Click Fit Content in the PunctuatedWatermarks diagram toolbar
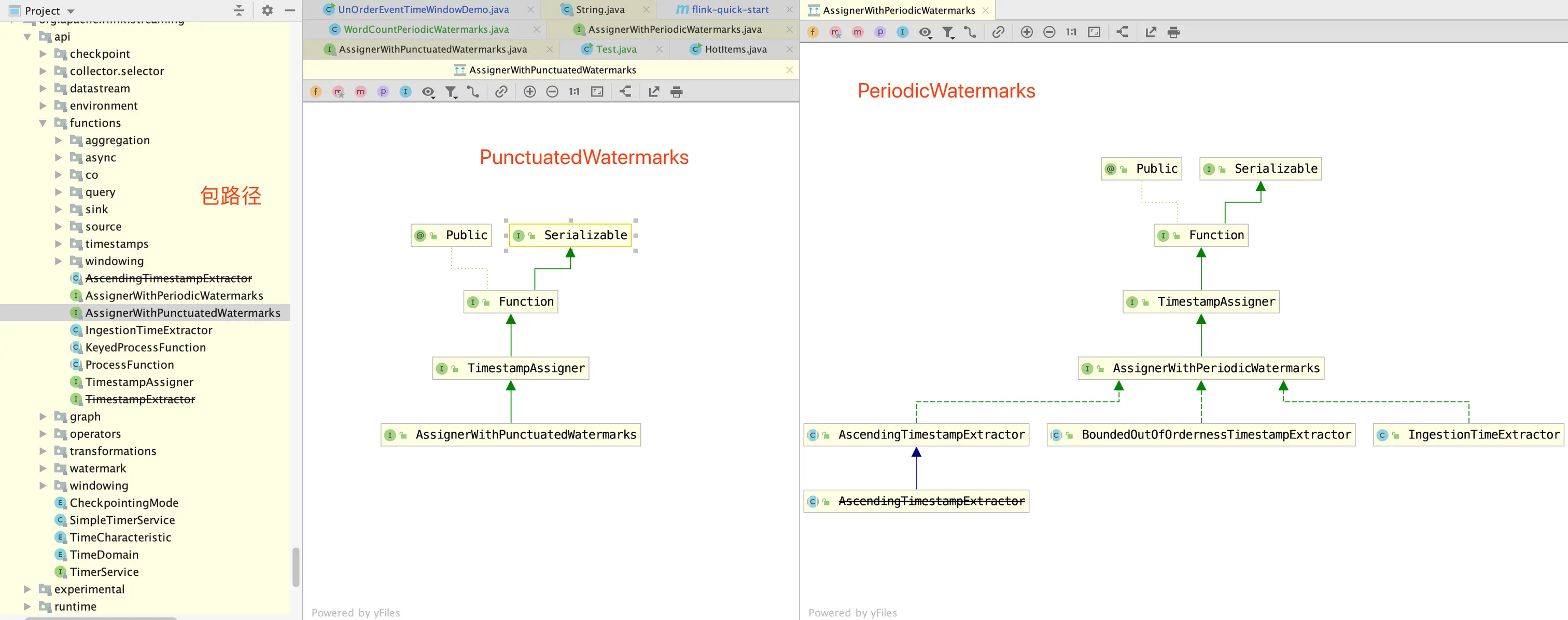Image resolution: width=1568 pixels, height=620 pixels. tap(597, 92)
